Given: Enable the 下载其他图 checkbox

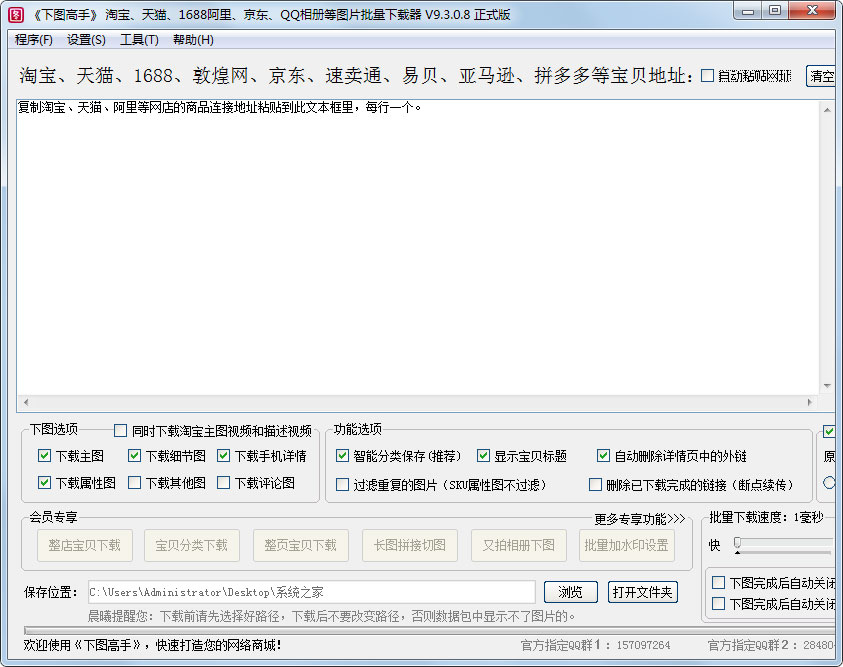Looking at the screenshot, I should click(x=134, y=483).
